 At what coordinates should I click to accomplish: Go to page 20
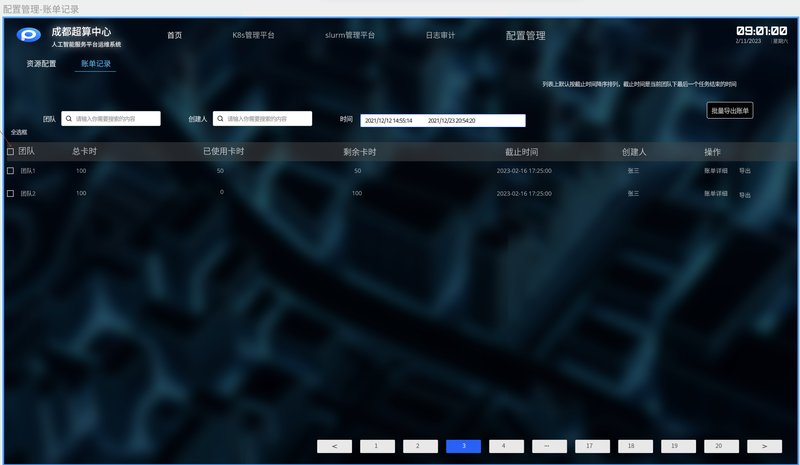pos(721,446)
